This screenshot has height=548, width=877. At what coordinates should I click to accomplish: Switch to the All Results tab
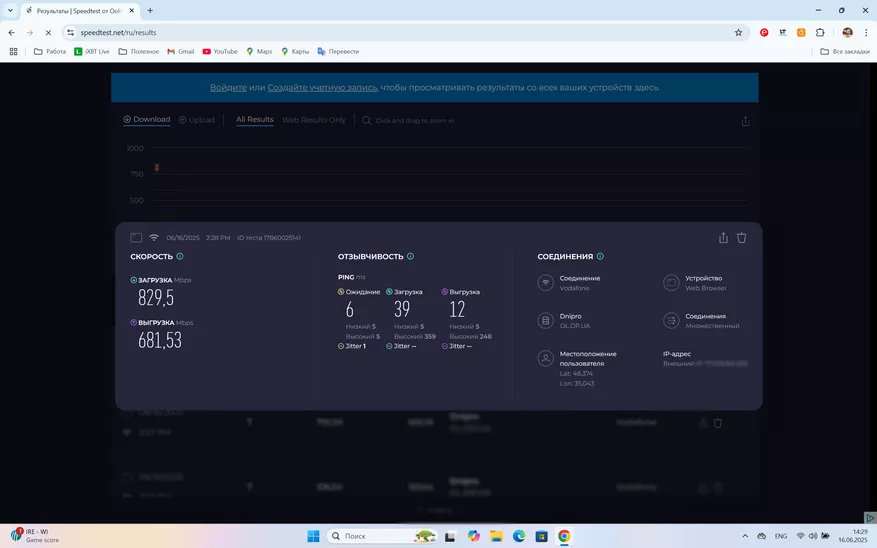pos(254,120)
